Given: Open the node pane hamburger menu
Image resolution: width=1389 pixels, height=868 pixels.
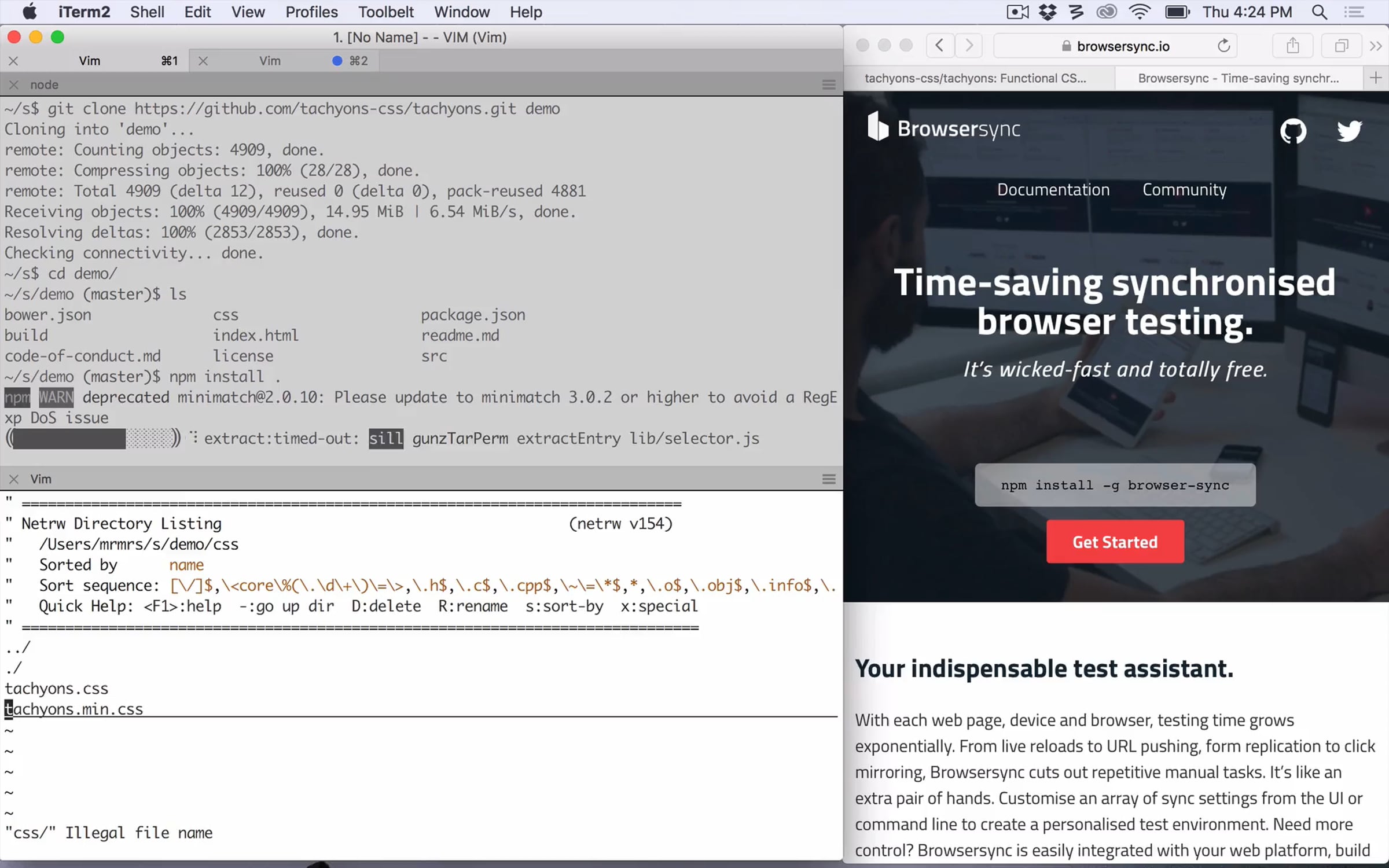Looking at the screenshot, I should click(x=829, y=84).
